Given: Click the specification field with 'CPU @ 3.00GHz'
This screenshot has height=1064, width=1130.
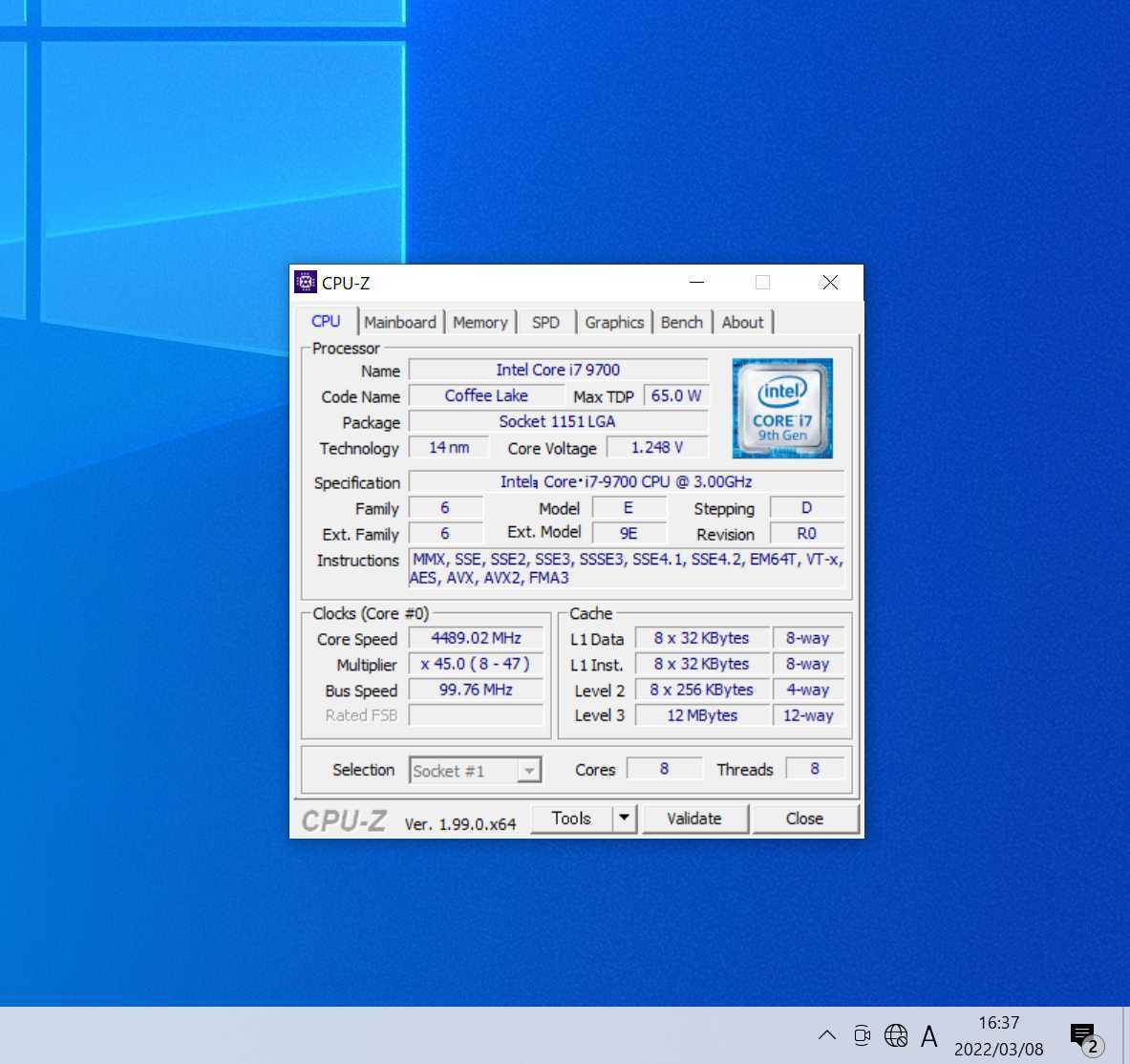Looking at the screenshot, I should (x=627, y=481).
